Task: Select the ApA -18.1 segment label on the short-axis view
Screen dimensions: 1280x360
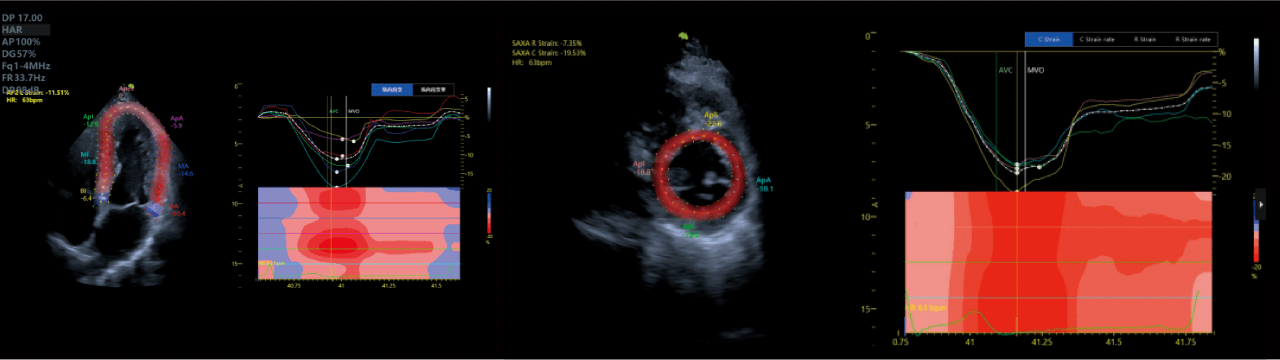Action: click(x=766, y=183)
